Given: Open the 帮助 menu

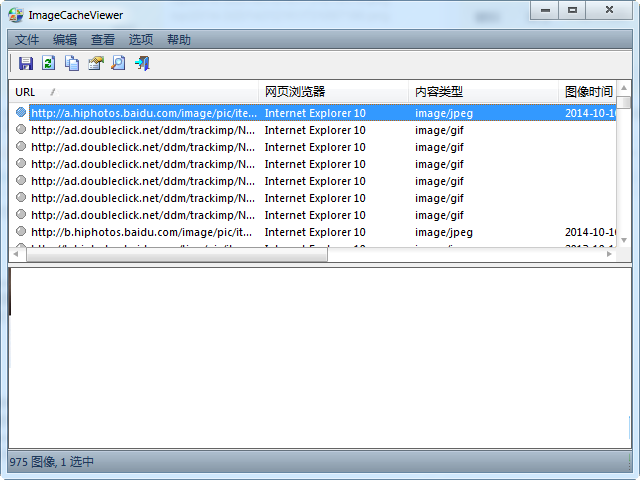Looking at the screenshot, I should click(x=179, y=40).
